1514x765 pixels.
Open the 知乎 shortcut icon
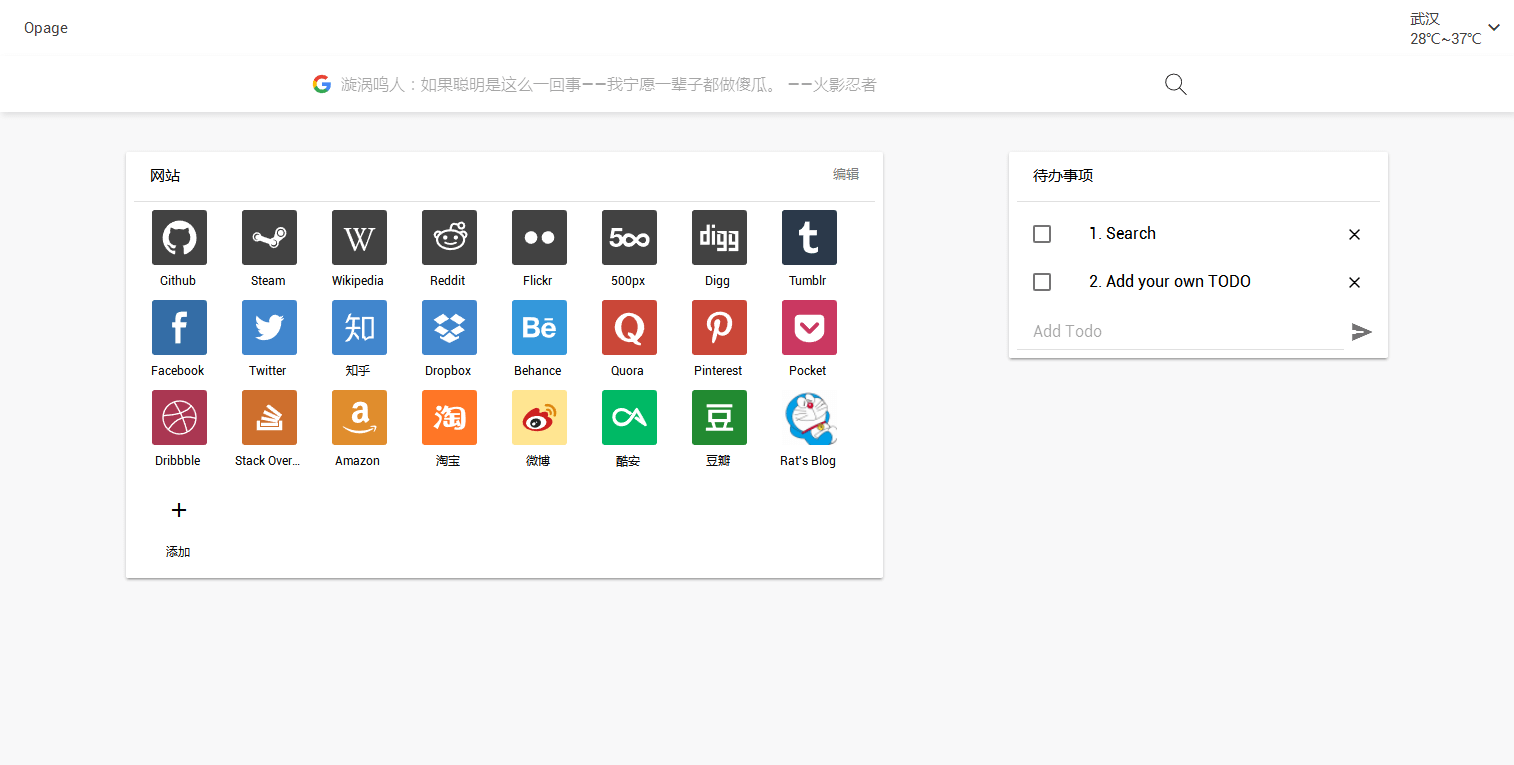tap(359, 327)
